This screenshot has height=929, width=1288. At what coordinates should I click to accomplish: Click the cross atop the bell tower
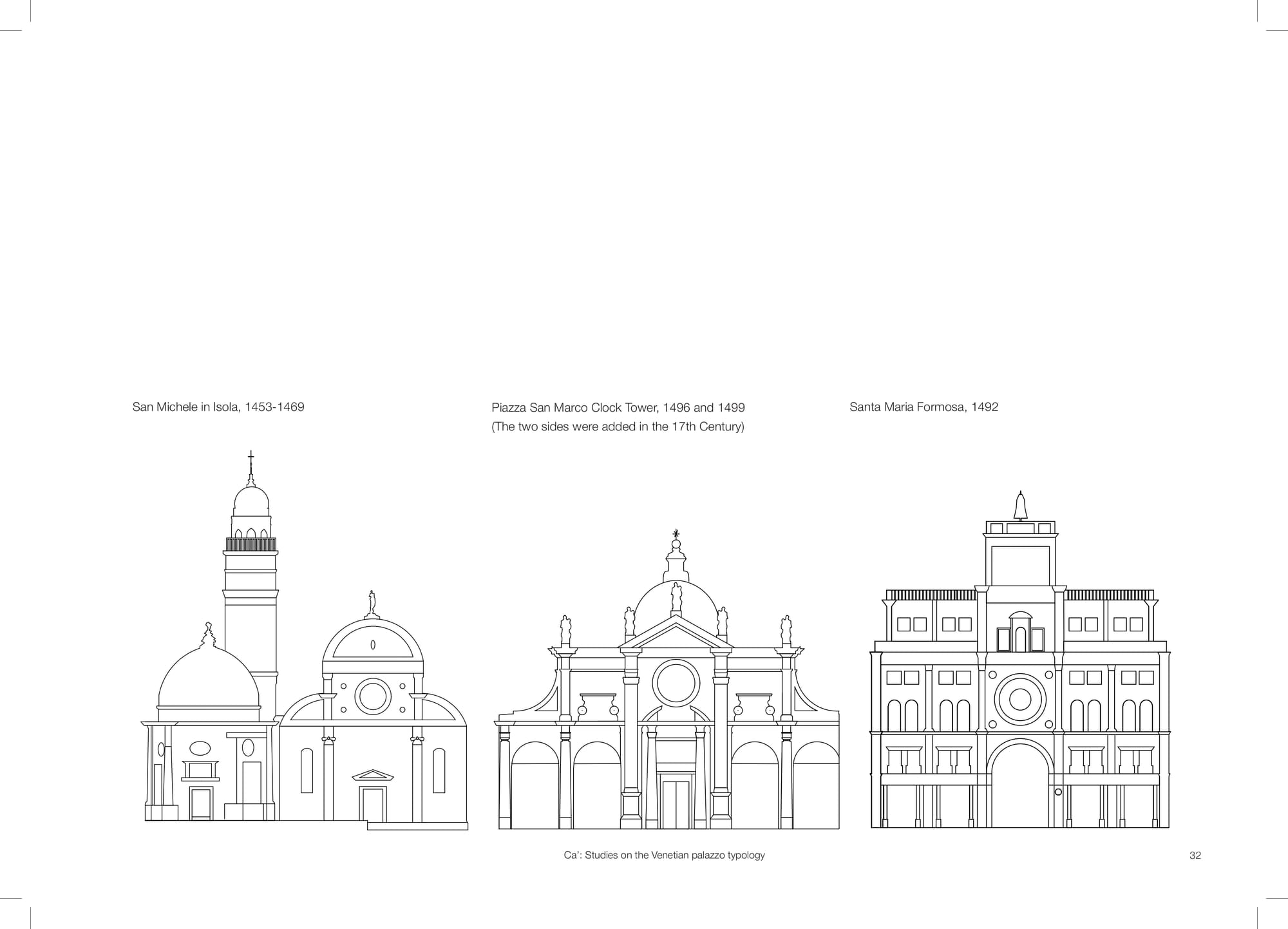(251, 456)
